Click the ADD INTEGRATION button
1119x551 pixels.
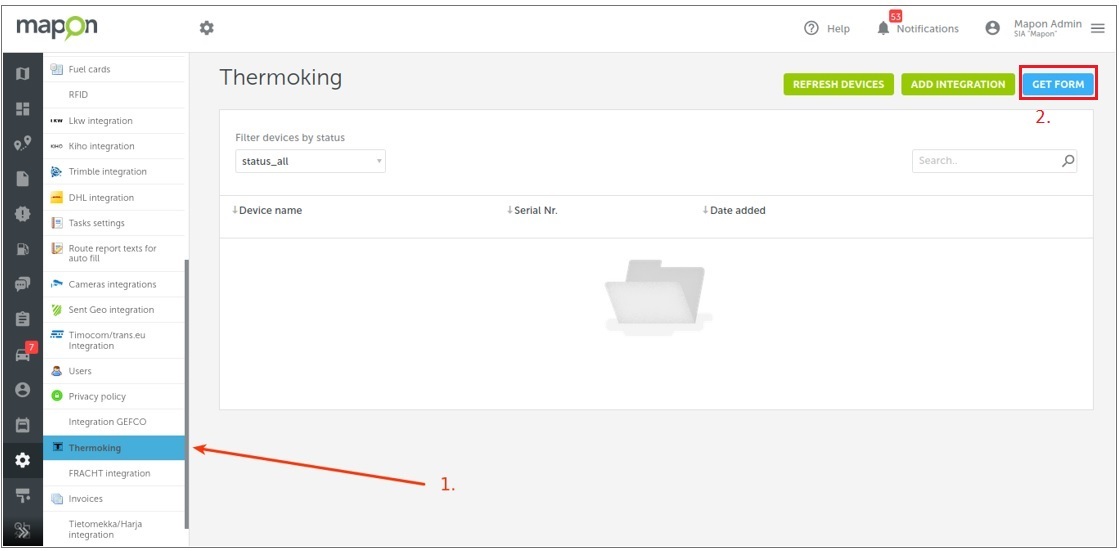tap(958, 84)
